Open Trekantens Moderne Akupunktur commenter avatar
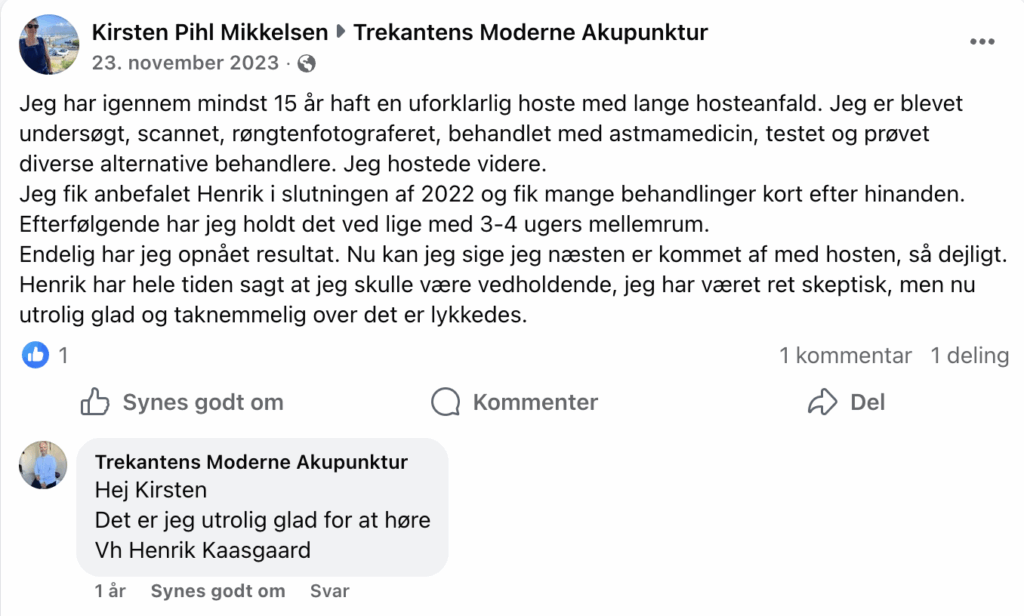1024x616 pixels. click(44, 465)
